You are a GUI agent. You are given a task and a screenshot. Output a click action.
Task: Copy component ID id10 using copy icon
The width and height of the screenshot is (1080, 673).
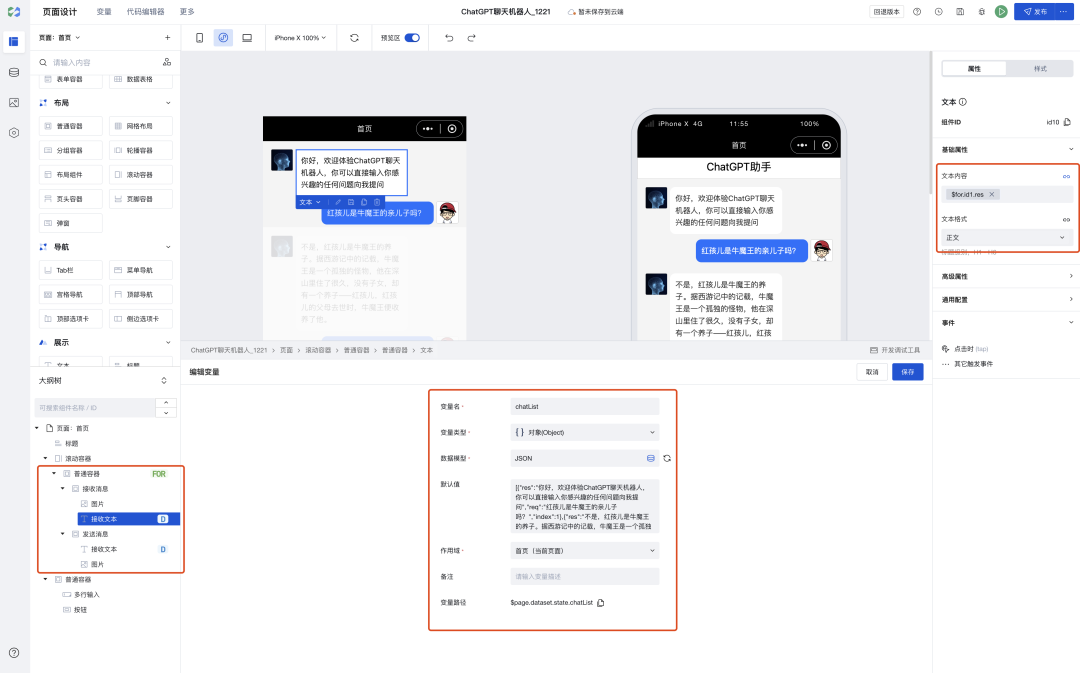tap(1068, 122)
